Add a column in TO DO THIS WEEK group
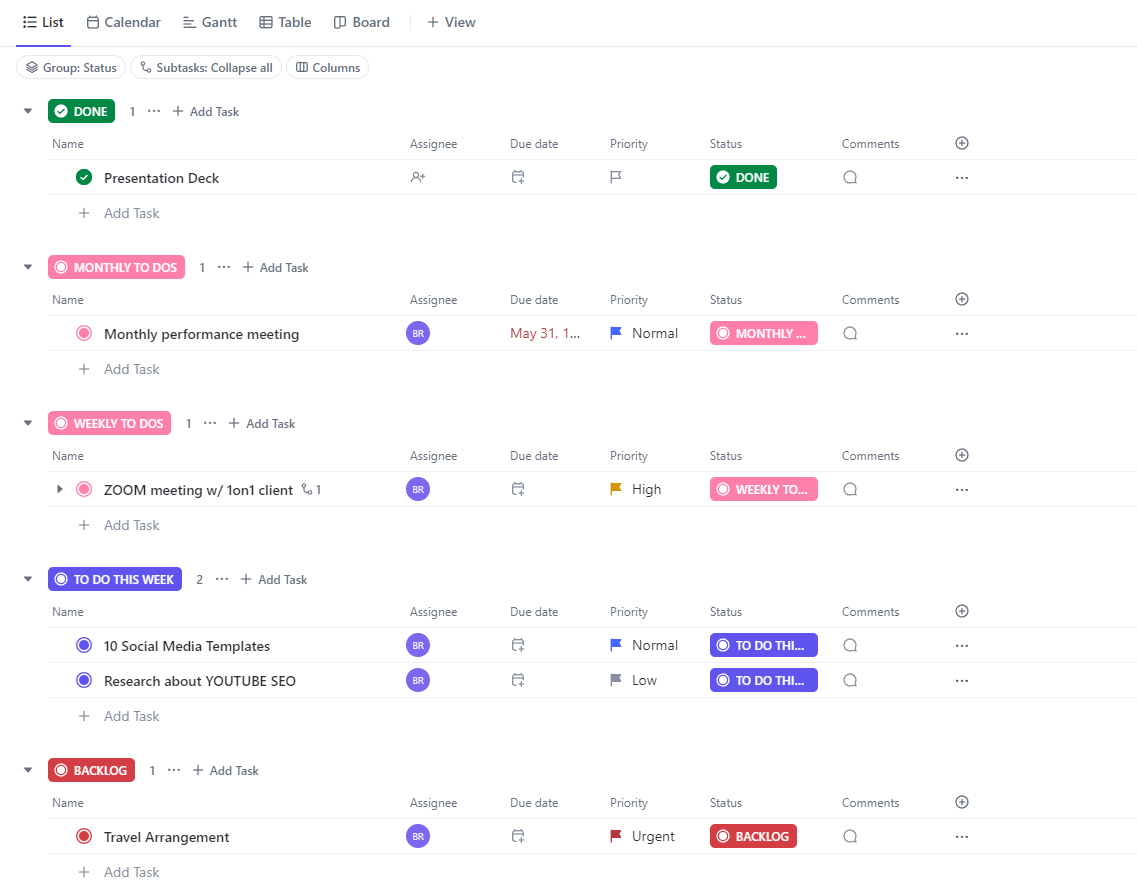Screen dimensions: 1137x882 click(x=962, y=611)
